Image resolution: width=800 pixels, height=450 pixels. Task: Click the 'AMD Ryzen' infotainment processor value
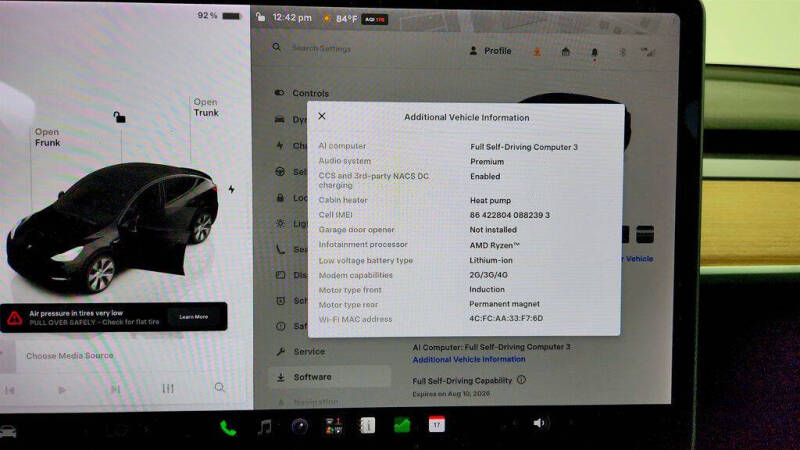[494, 245]
